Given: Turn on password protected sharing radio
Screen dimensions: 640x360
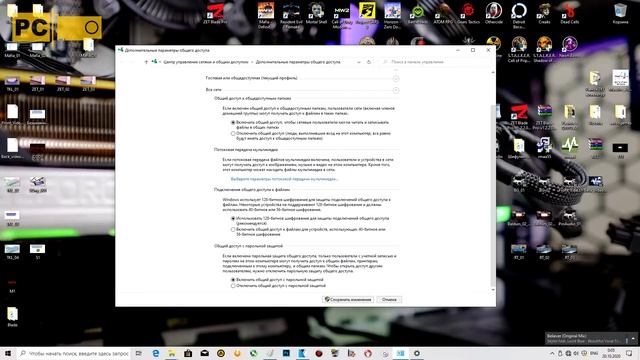Looking at the screenshot, I should pos(233,280).
